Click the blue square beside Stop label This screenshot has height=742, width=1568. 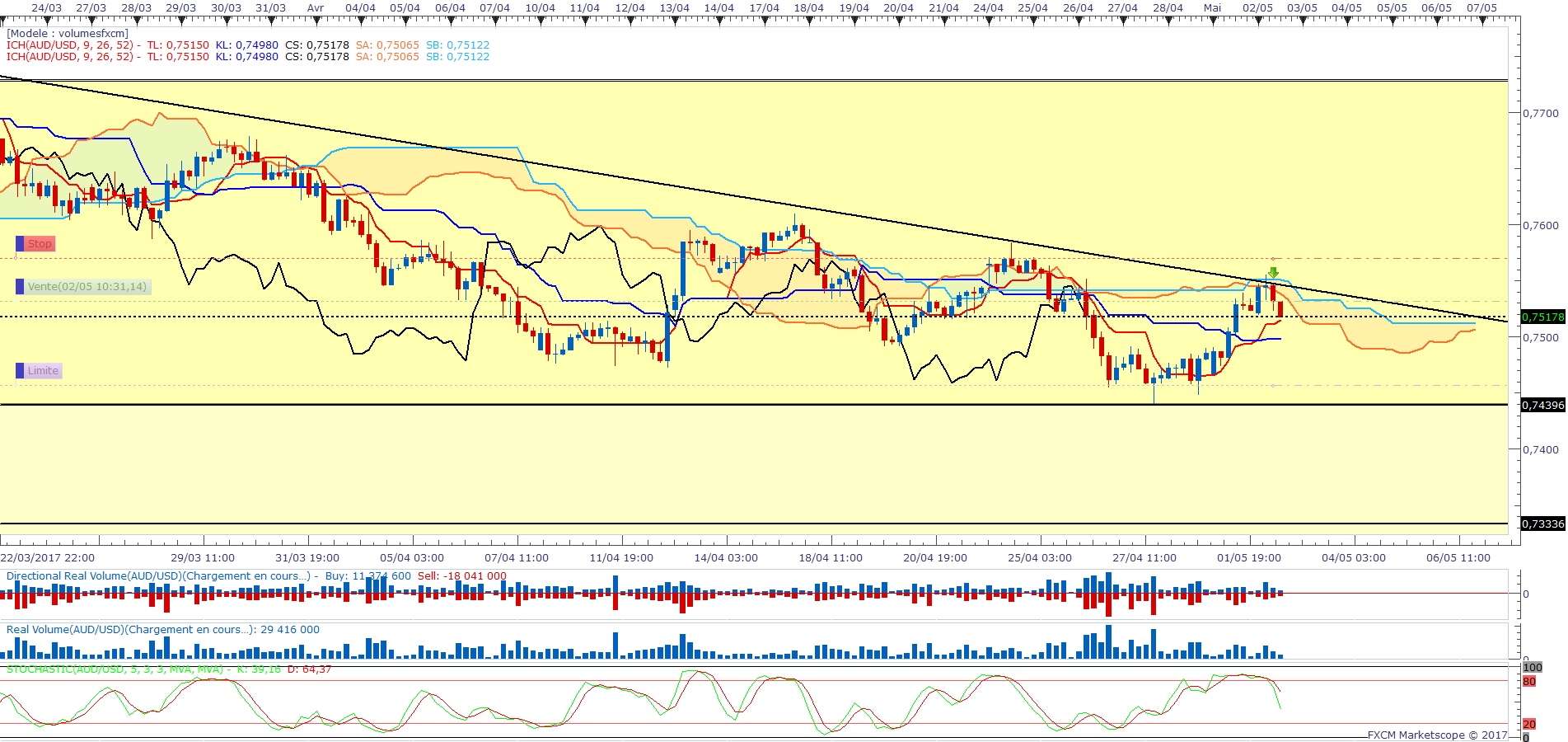(x=20, y=244)
